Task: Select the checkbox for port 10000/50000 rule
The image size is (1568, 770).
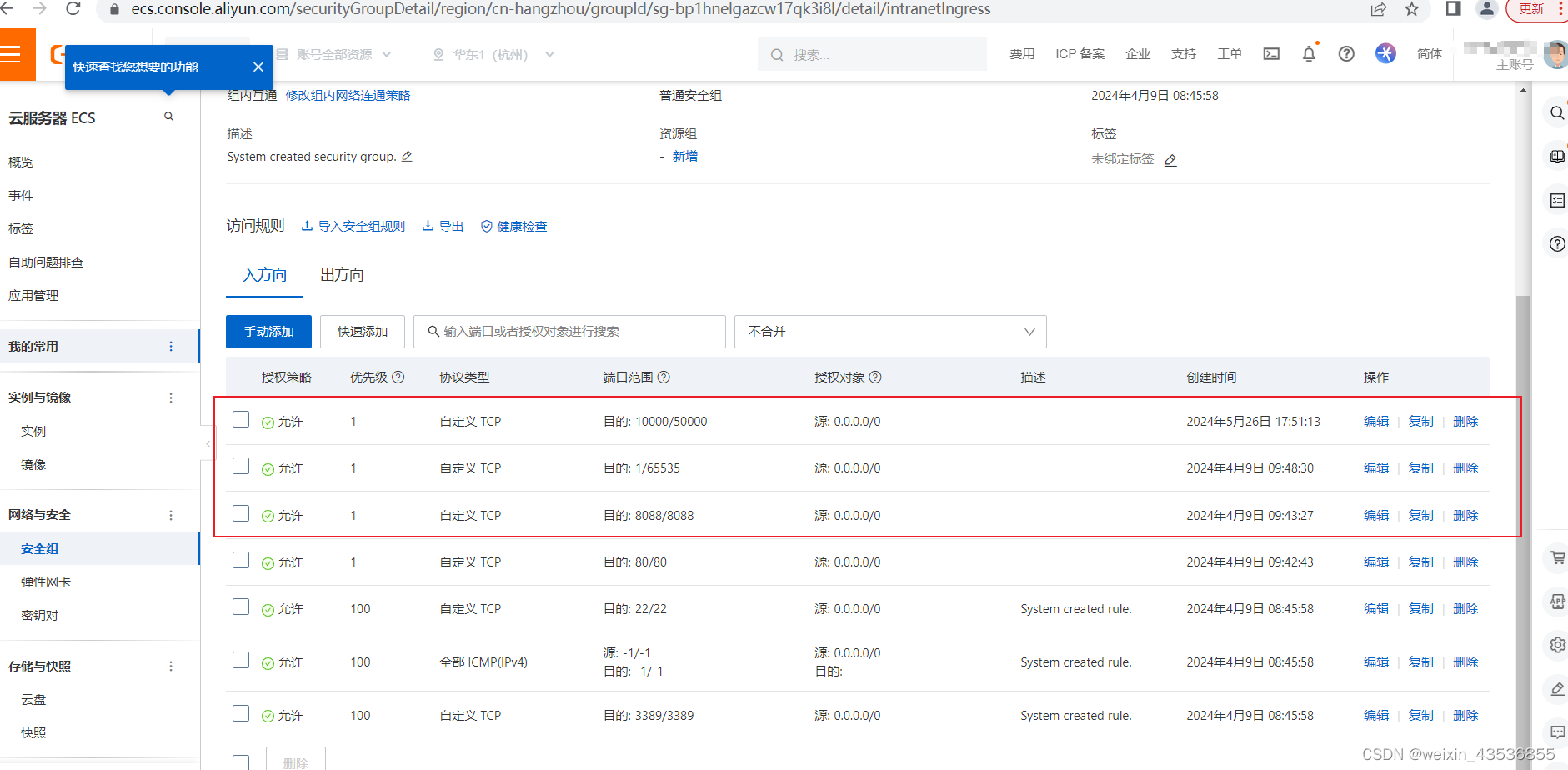Action: [241, 419]
